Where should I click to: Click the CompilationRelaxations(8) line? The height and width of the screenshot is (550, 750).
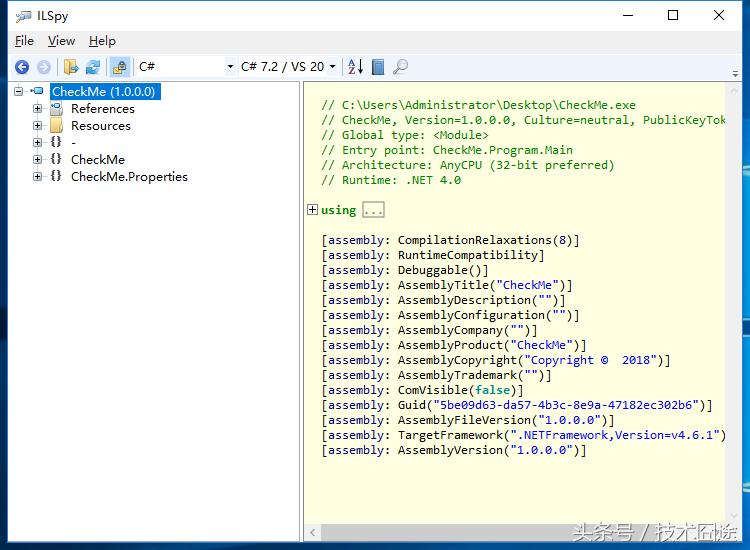[451, 240]
